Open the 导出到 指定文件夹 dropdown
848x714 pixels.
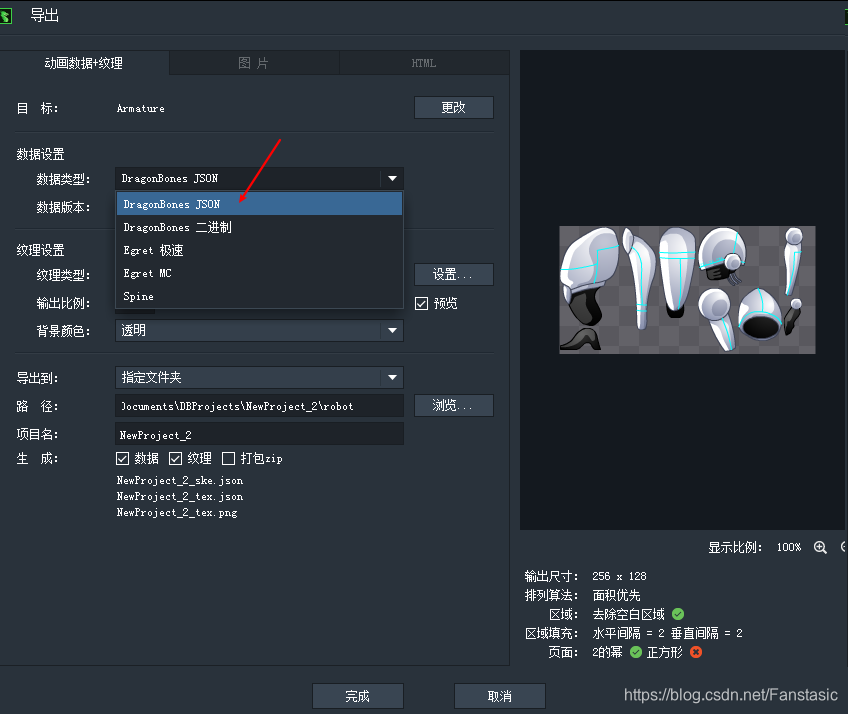pyautogui.click(x=259, y=378)
